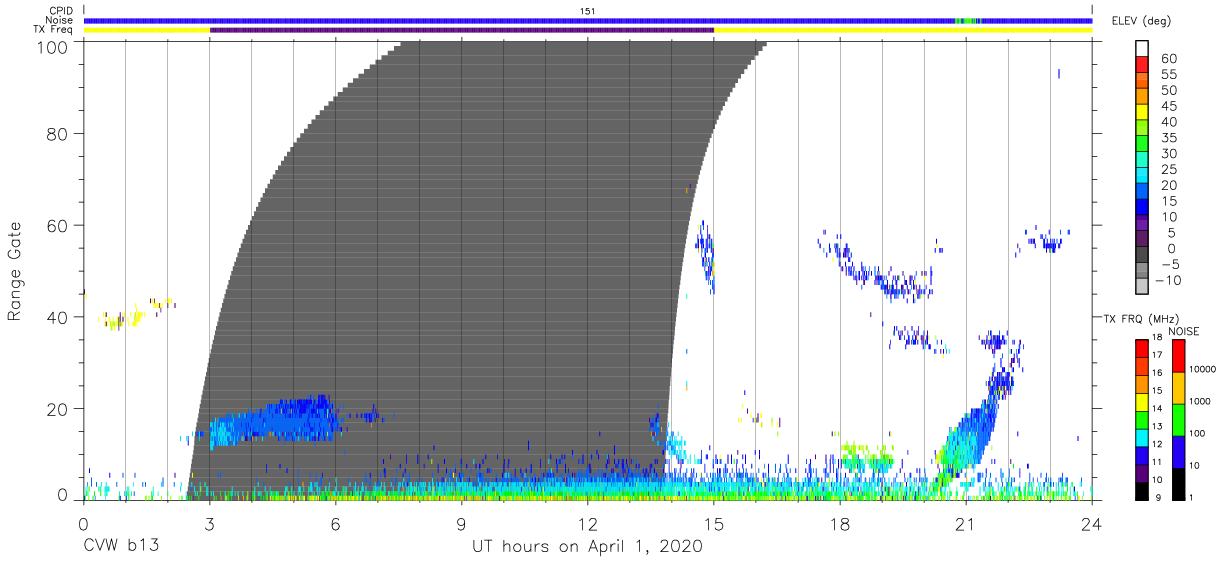Image resolution: width=1228 pixels, height=567 pixels.
Task: Pick the white top segment of the ELEV colorbar
Action: [x=1143, y=49]
